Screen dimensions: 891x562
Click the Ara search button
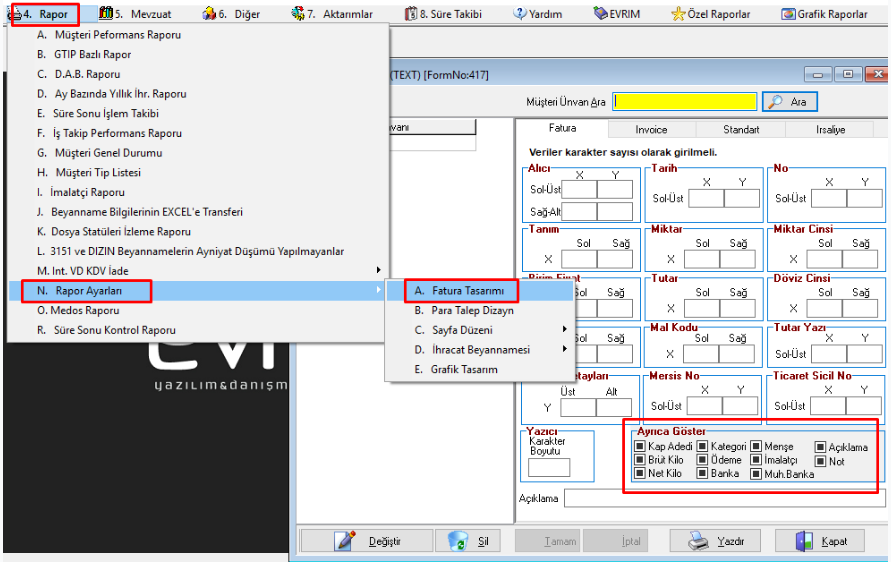coord(789,102)
